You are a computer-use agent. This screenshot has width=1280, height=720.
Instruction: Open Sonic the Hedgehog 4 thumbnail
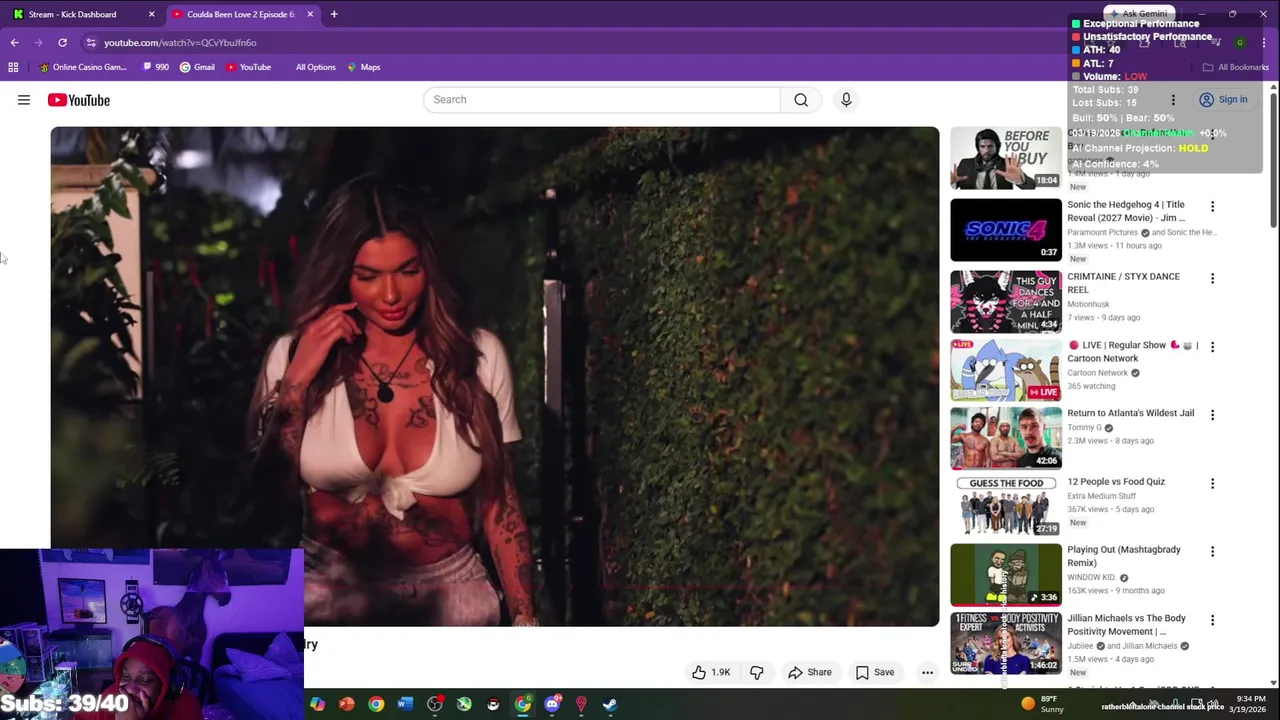(x=1006, y=230)
